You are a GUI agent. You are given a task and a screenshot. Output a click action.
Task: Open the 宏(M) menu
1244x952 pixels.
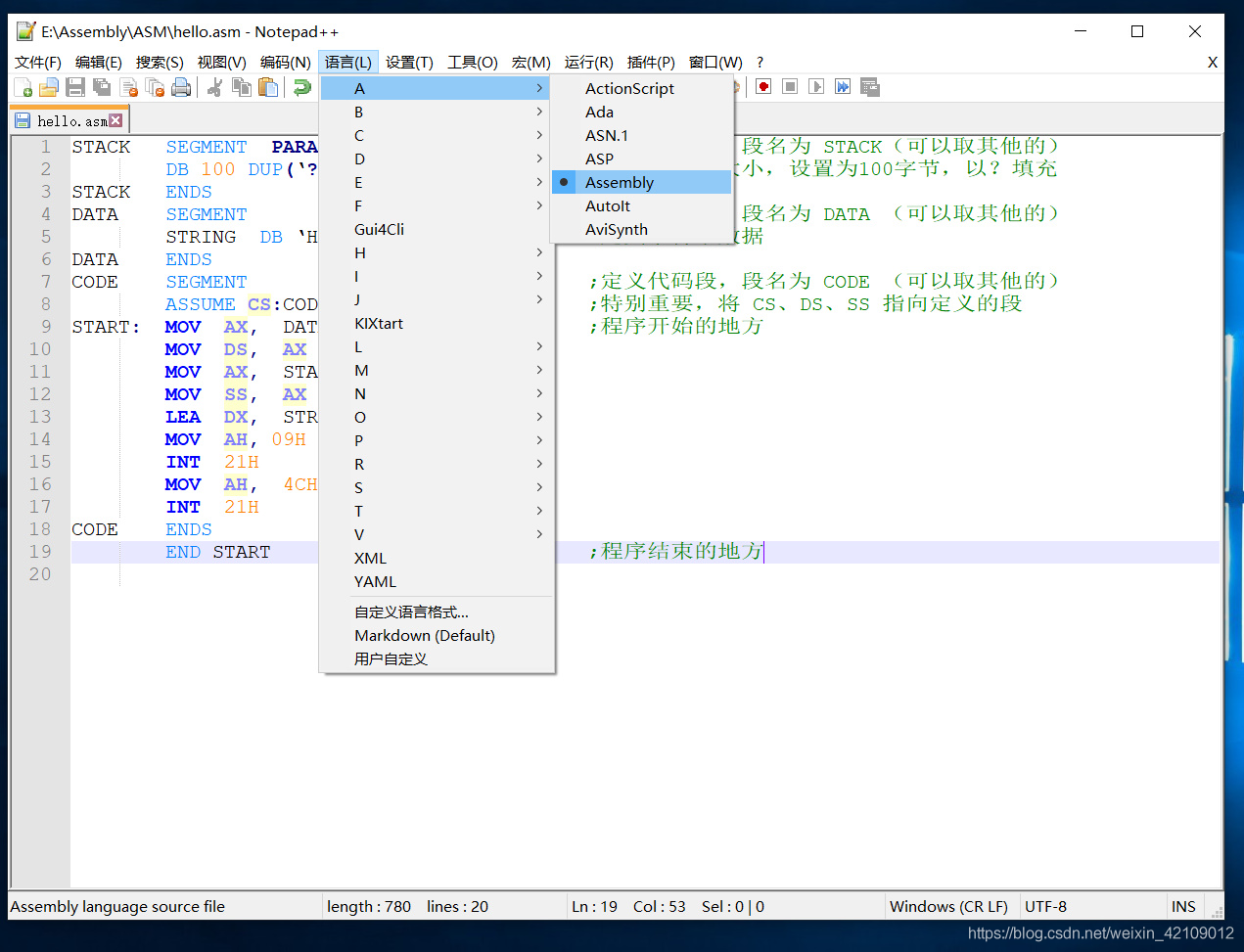(531, 62)
